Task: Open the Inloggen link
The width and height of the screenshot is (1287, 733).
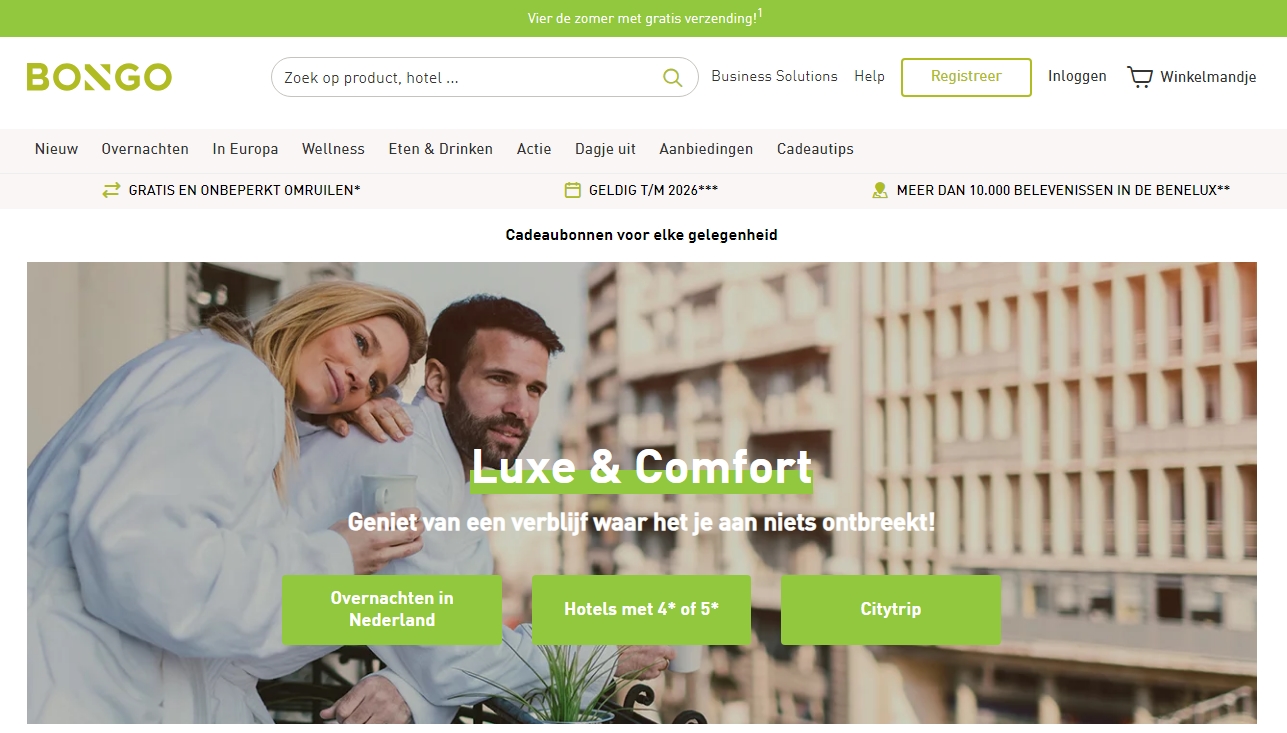Action: 1077,76
